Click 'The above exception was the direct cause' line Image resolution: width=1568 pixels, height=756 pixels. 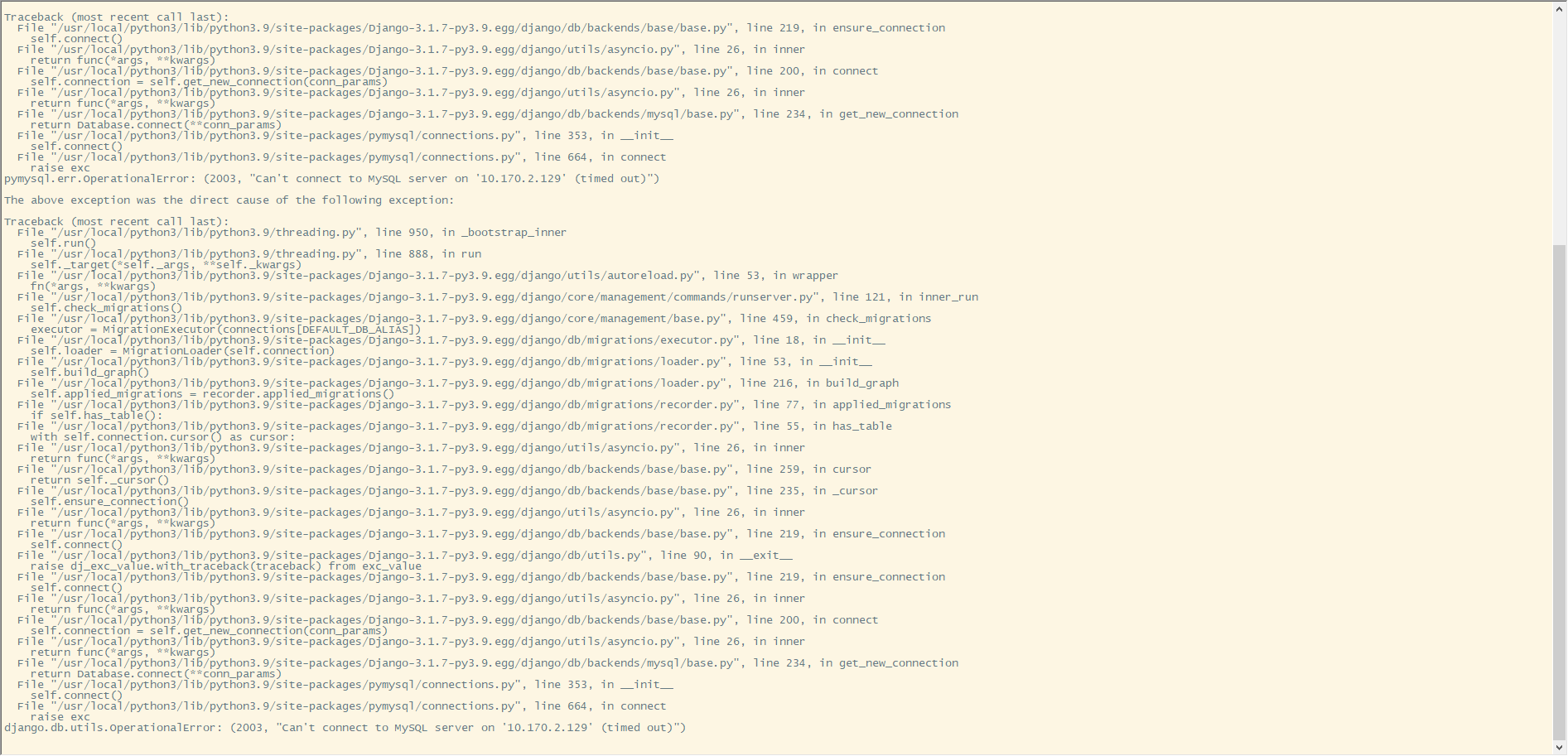(x=229, y=200)
